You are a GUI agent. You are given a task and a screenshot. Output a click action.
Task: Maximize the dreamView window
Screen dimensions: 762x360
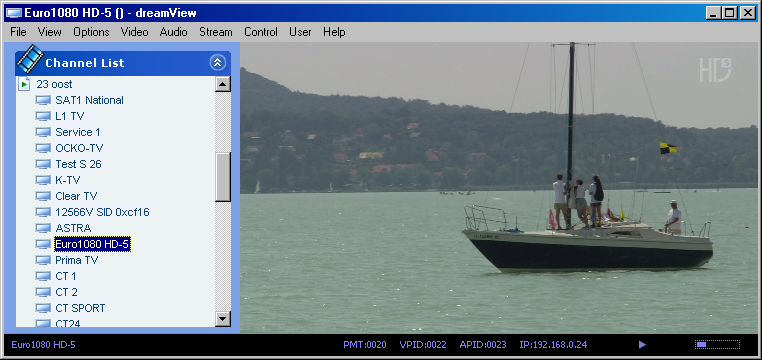pos(729,13)
